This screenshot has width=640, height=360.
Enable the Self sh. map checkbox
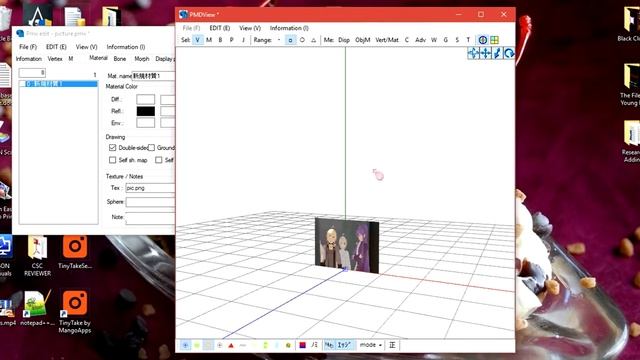click(113, 160)
